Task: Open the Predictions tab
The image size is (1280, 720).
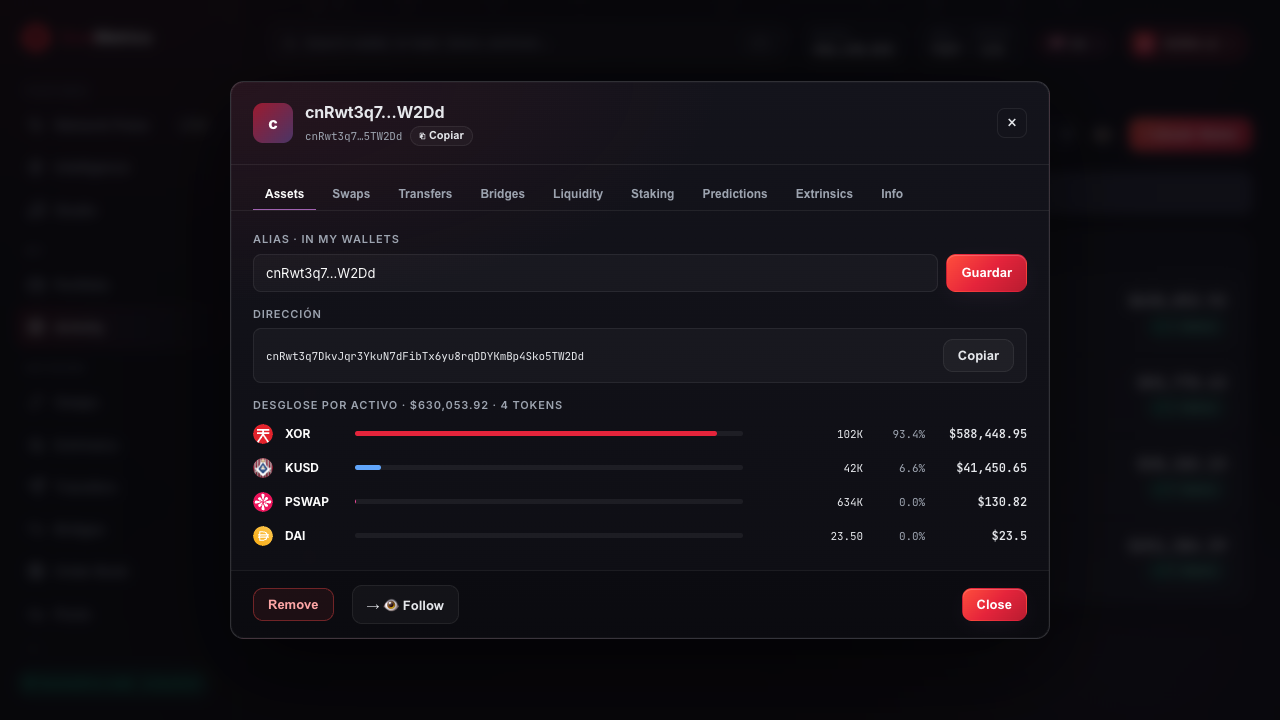Action: point(735,194)
